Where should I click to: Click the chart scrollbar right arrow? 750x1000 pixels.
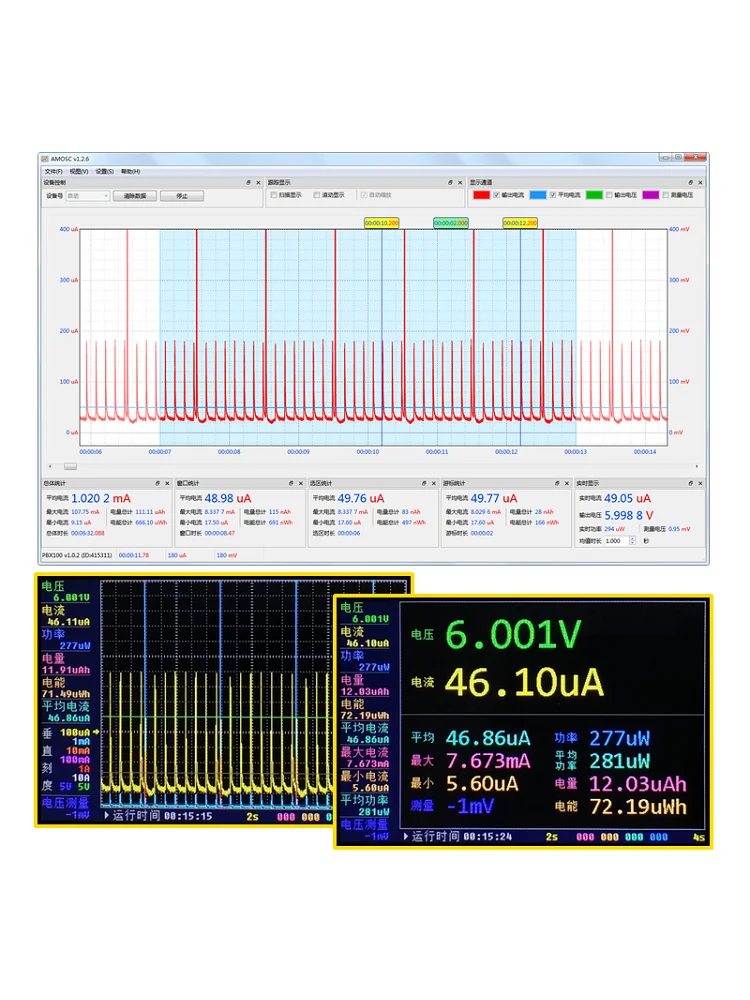coord(696,466)
